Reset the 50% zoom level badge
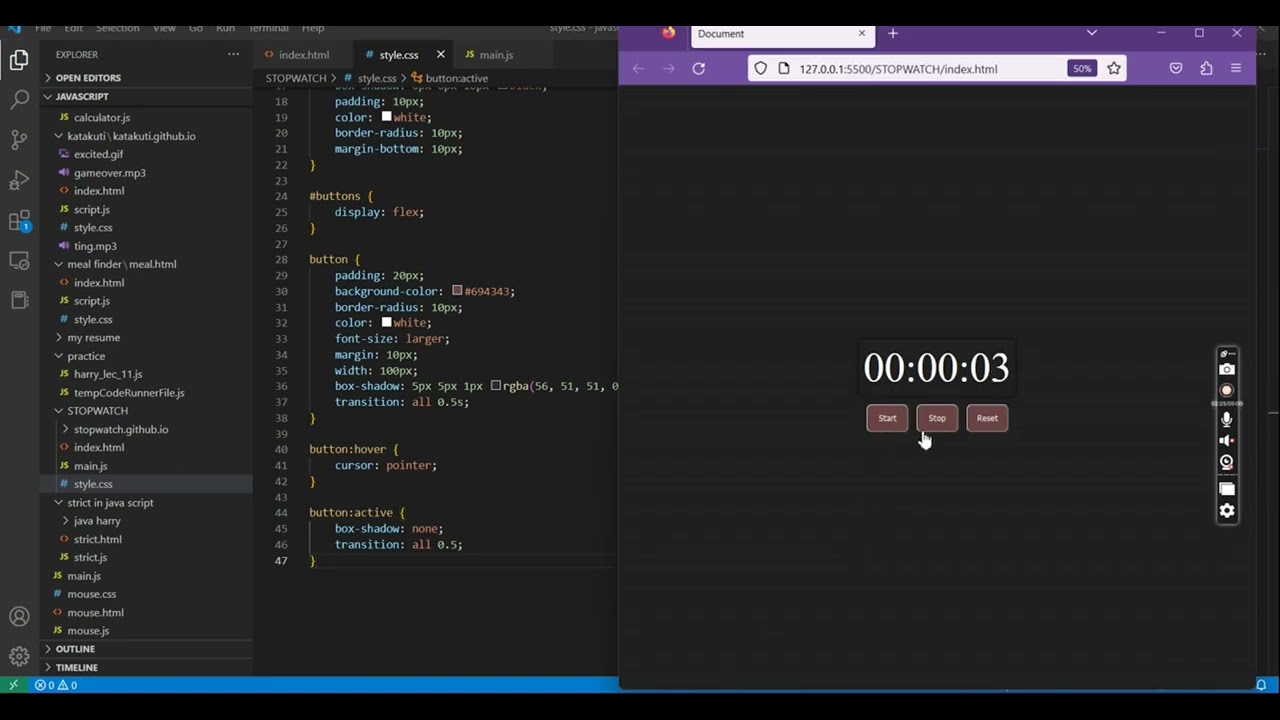 click(x=1081, y=68)
